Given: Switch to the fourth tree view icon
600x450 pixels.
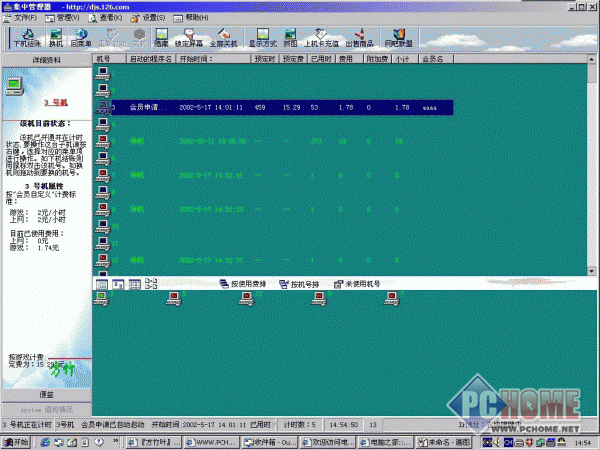Looking at the screenshot, I should tap(151, 284).
